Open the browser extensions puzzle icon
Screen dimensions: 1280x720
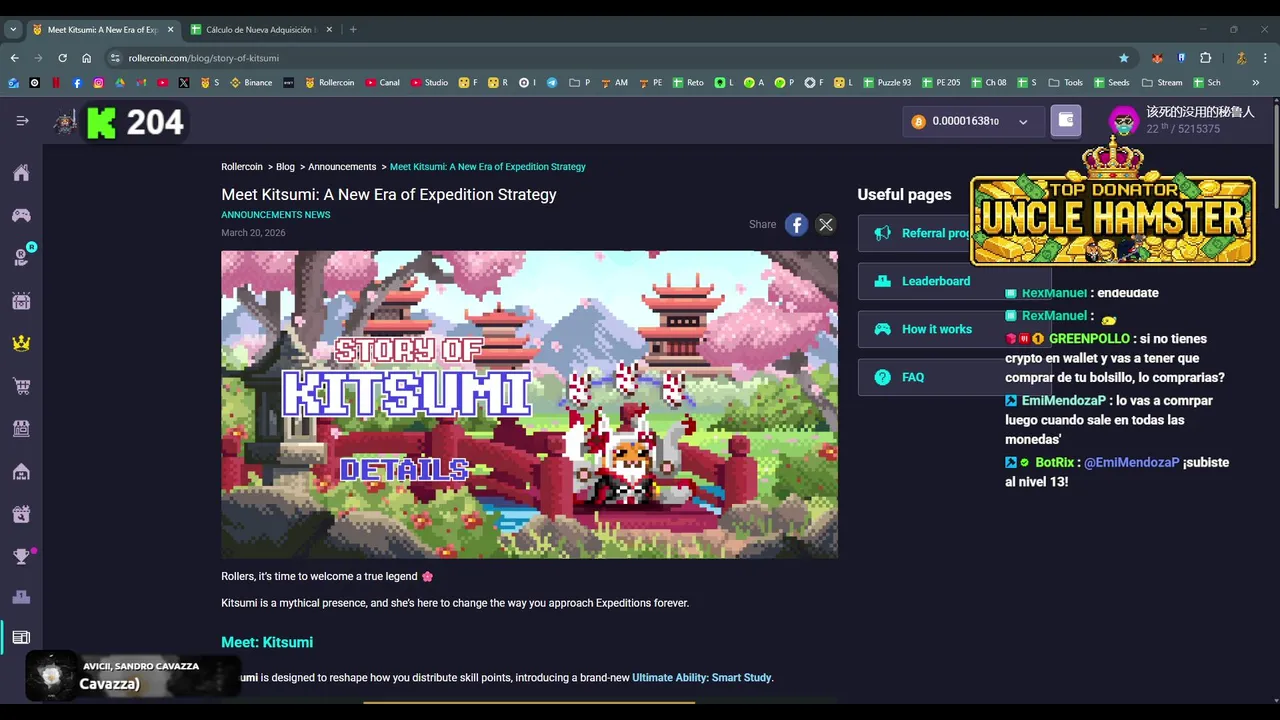pos(1206,58)
